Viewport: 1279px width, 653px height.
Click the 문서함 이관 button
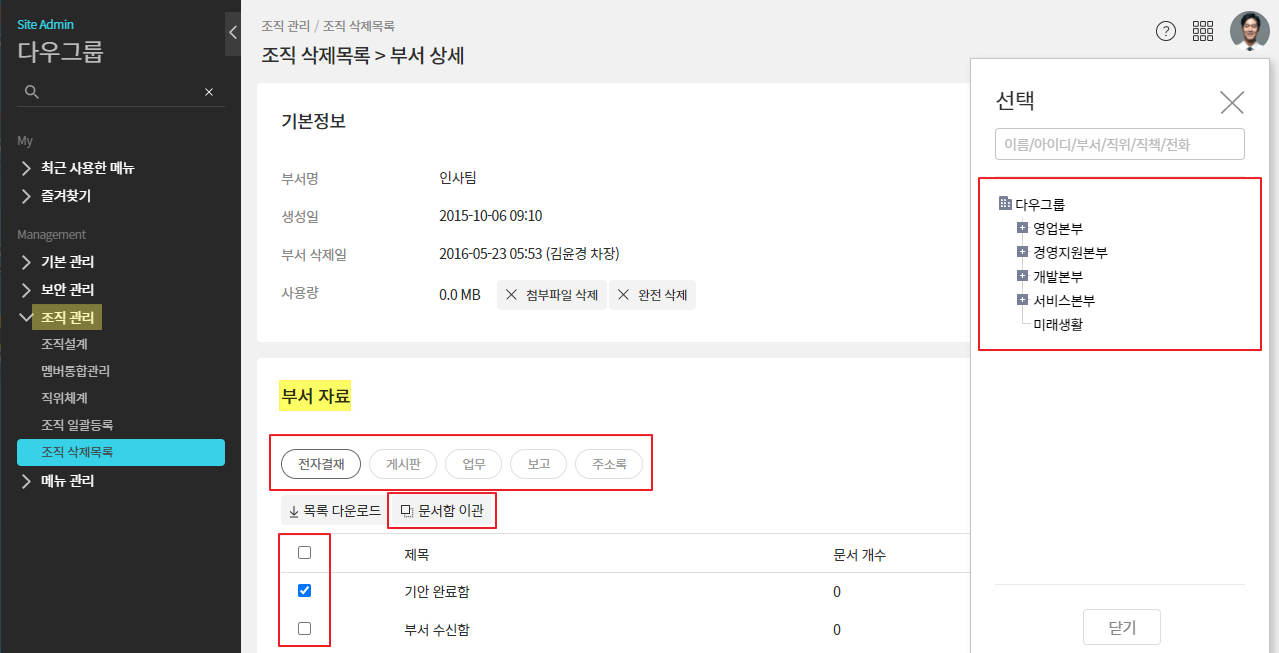442,511
